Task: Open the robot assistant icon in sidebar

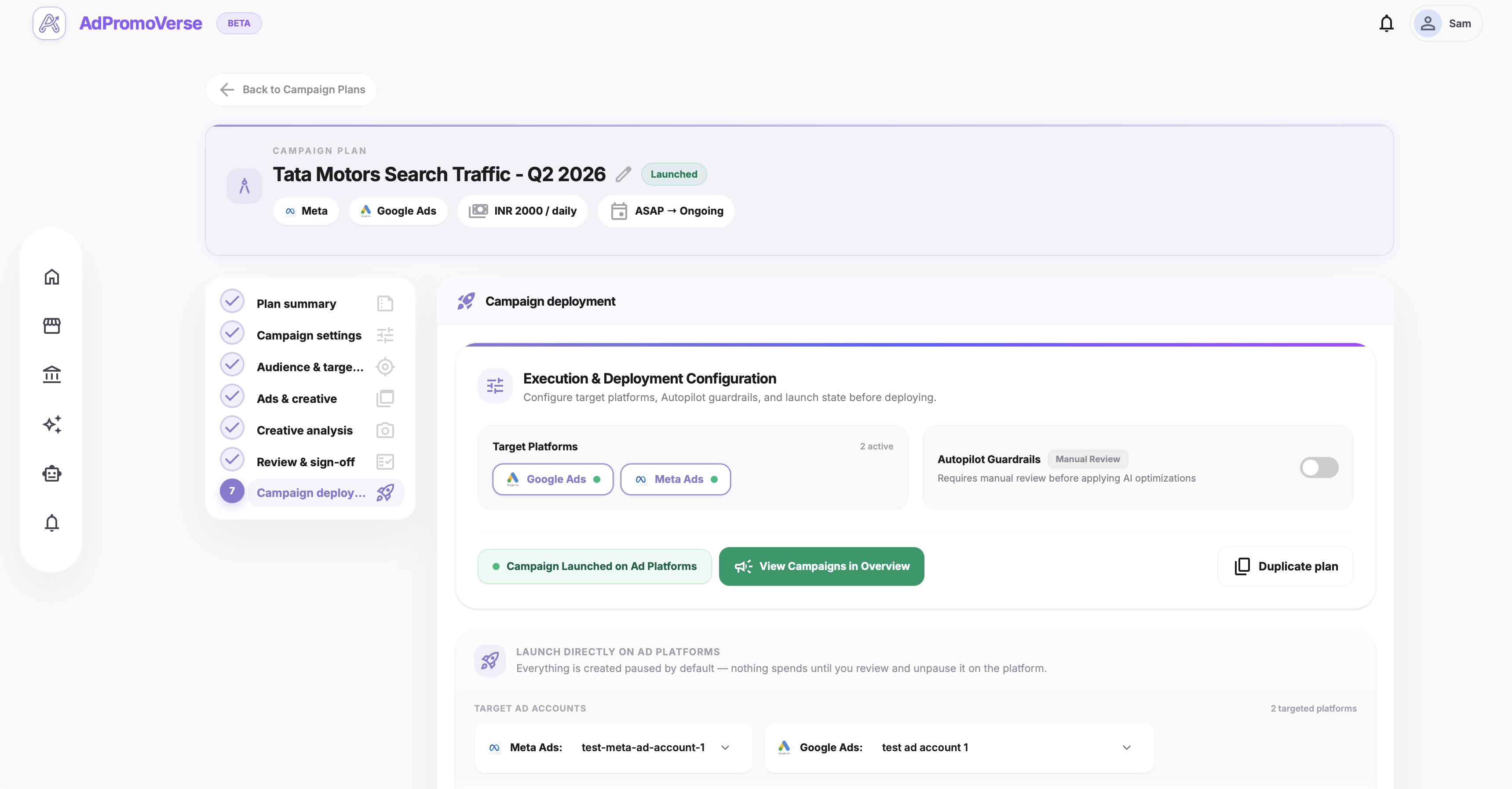Action: 51,473
